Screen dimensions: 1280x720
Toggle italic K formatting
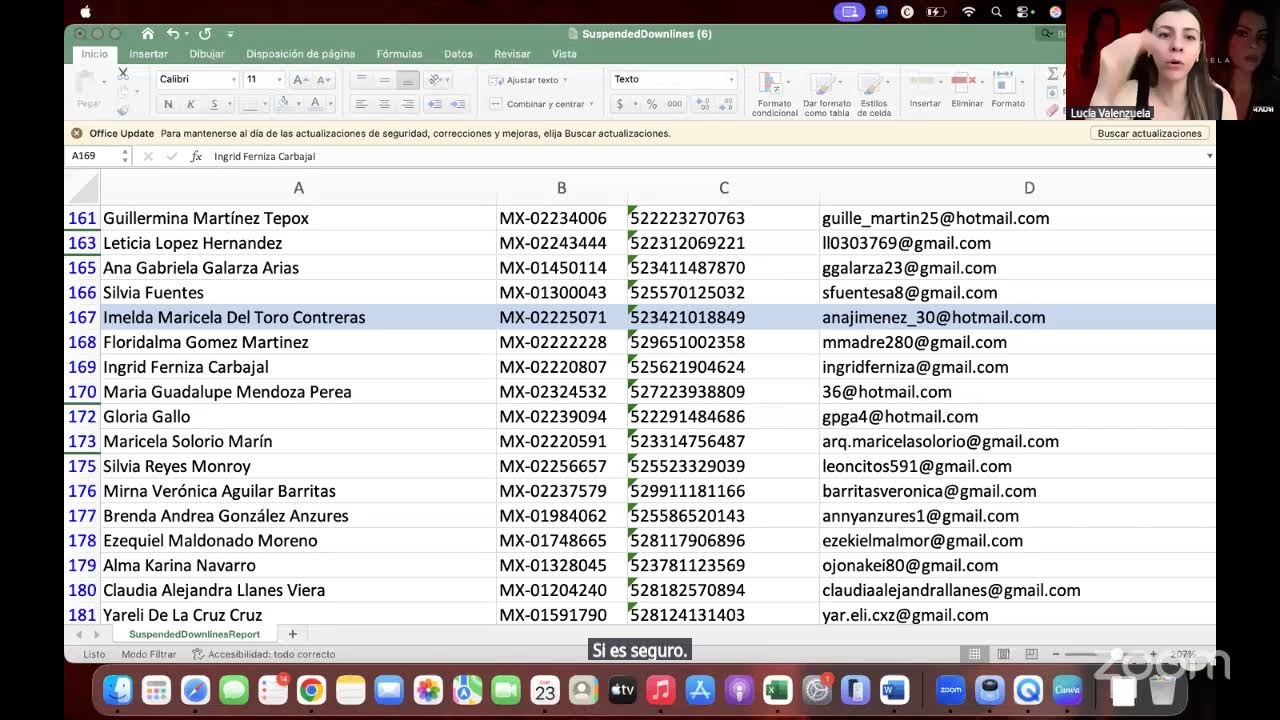point(191,104)
